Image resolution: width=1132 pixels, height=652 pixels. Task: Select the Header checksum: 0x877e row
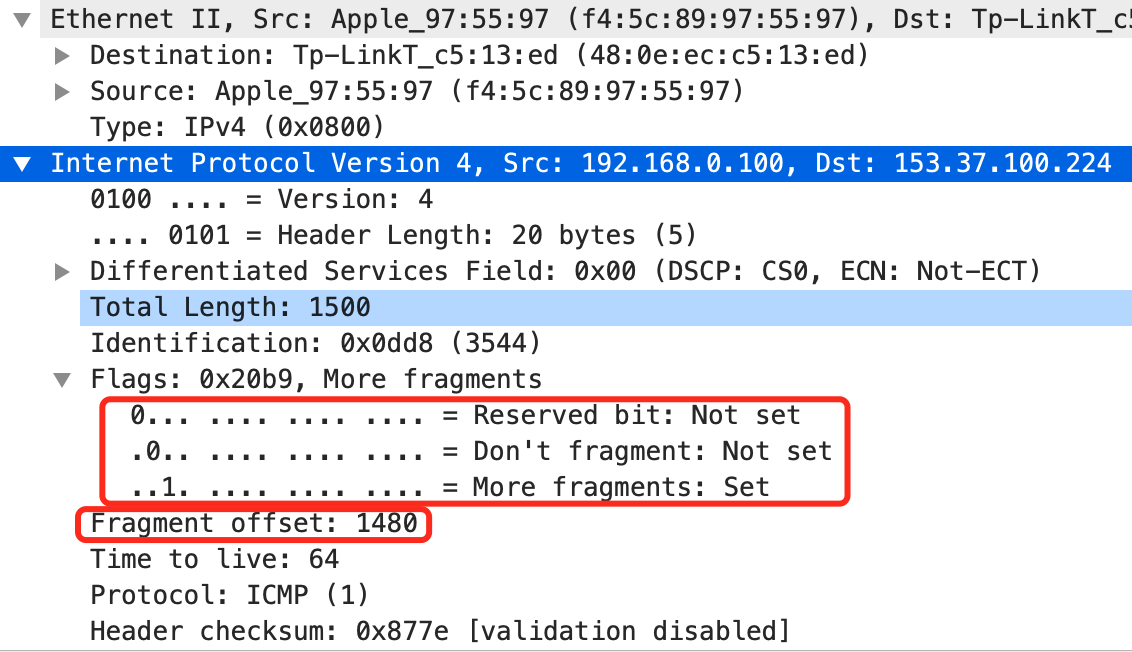click(439, 632)
